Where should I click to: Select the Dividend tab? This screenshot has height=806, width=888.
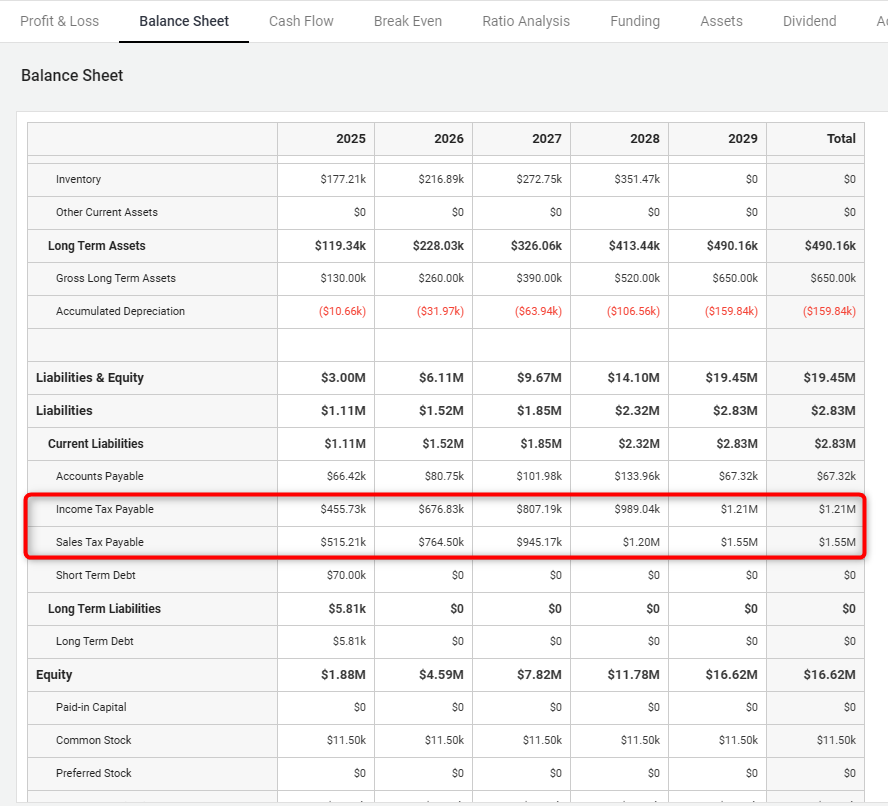point(809,21)
